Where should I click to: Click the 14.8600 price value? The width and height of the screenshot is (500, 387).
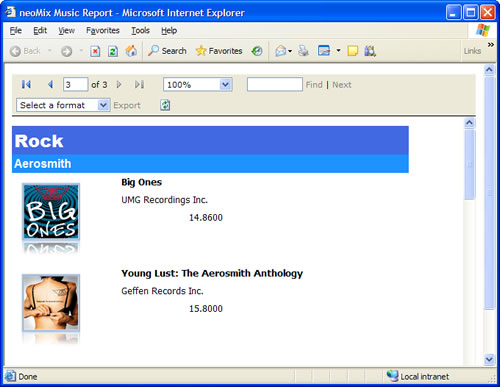point(206,218)
